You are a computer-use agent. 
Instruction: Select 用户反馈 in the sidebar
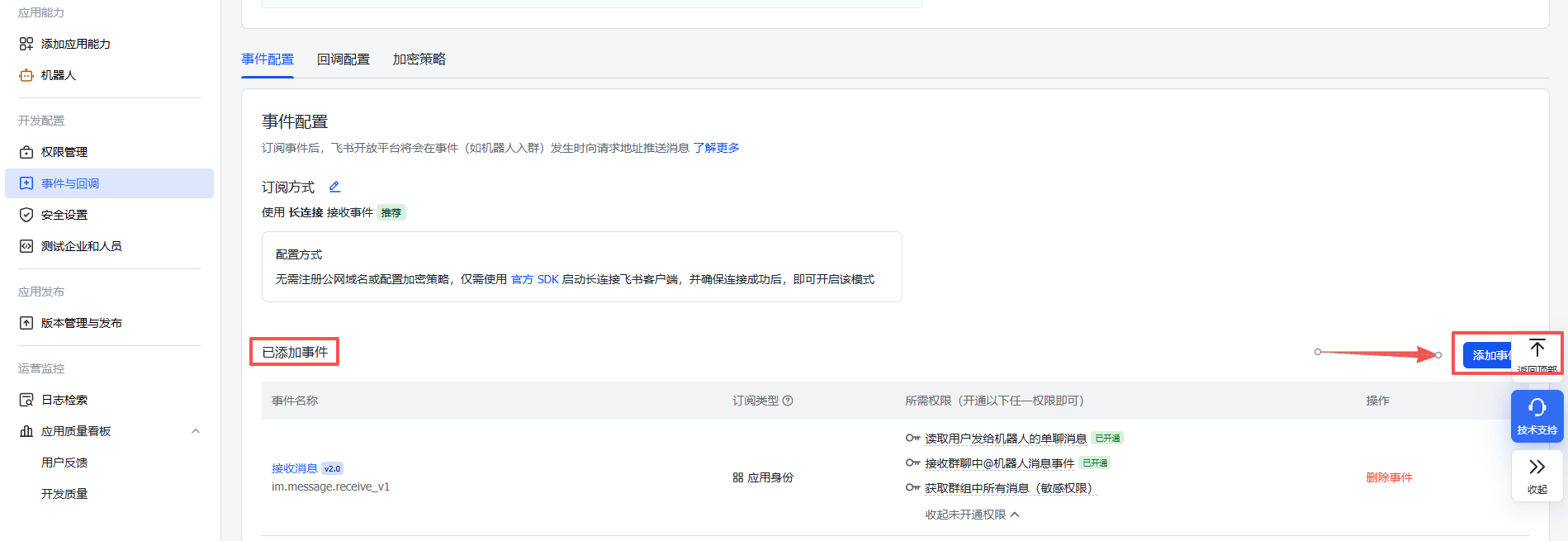tap(64, 463)
